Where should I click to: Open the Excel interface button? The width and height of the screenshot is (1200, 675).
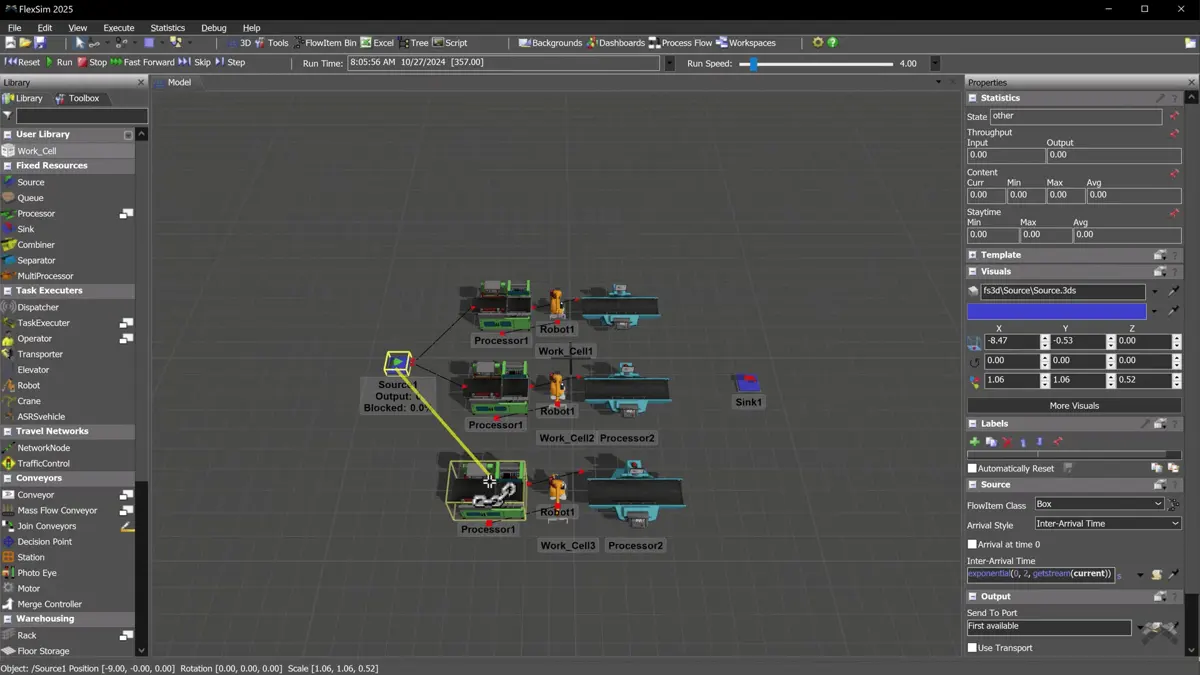[377, 43]
